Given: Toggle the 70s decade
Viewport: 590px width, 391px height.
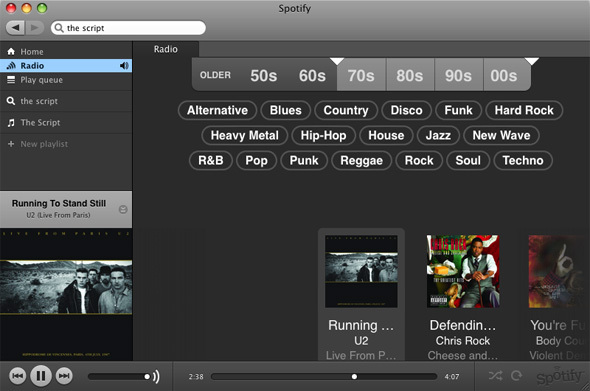Looking at the screenshot, I should pyautogui.click(x=361, y=76).
